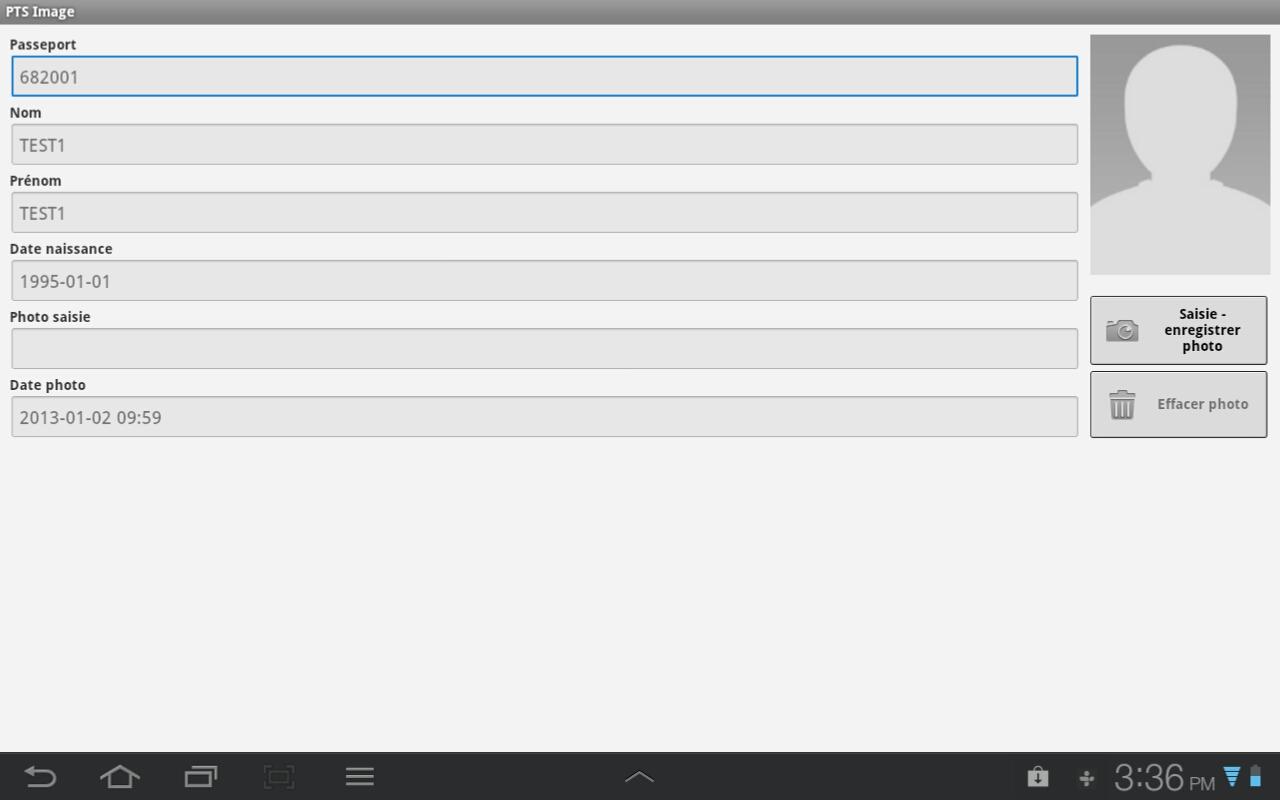Tap the USB connection status icon
This screenshot has width=1280, height=800.
[1087, 778]
